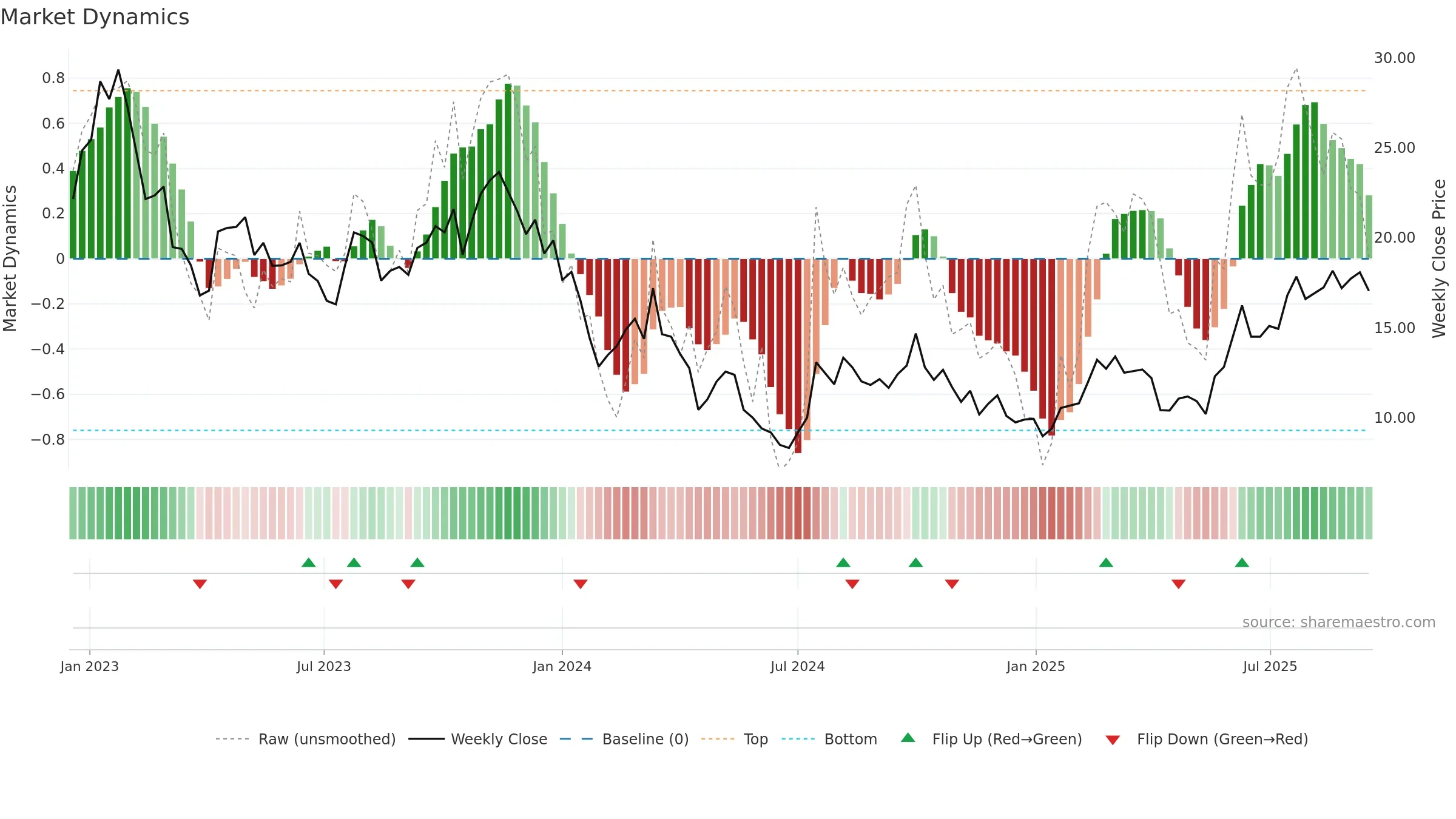Click the 0.8 dynamics axis tick
Viewport: 1456px width, 819px height.
tap(53, 78)
